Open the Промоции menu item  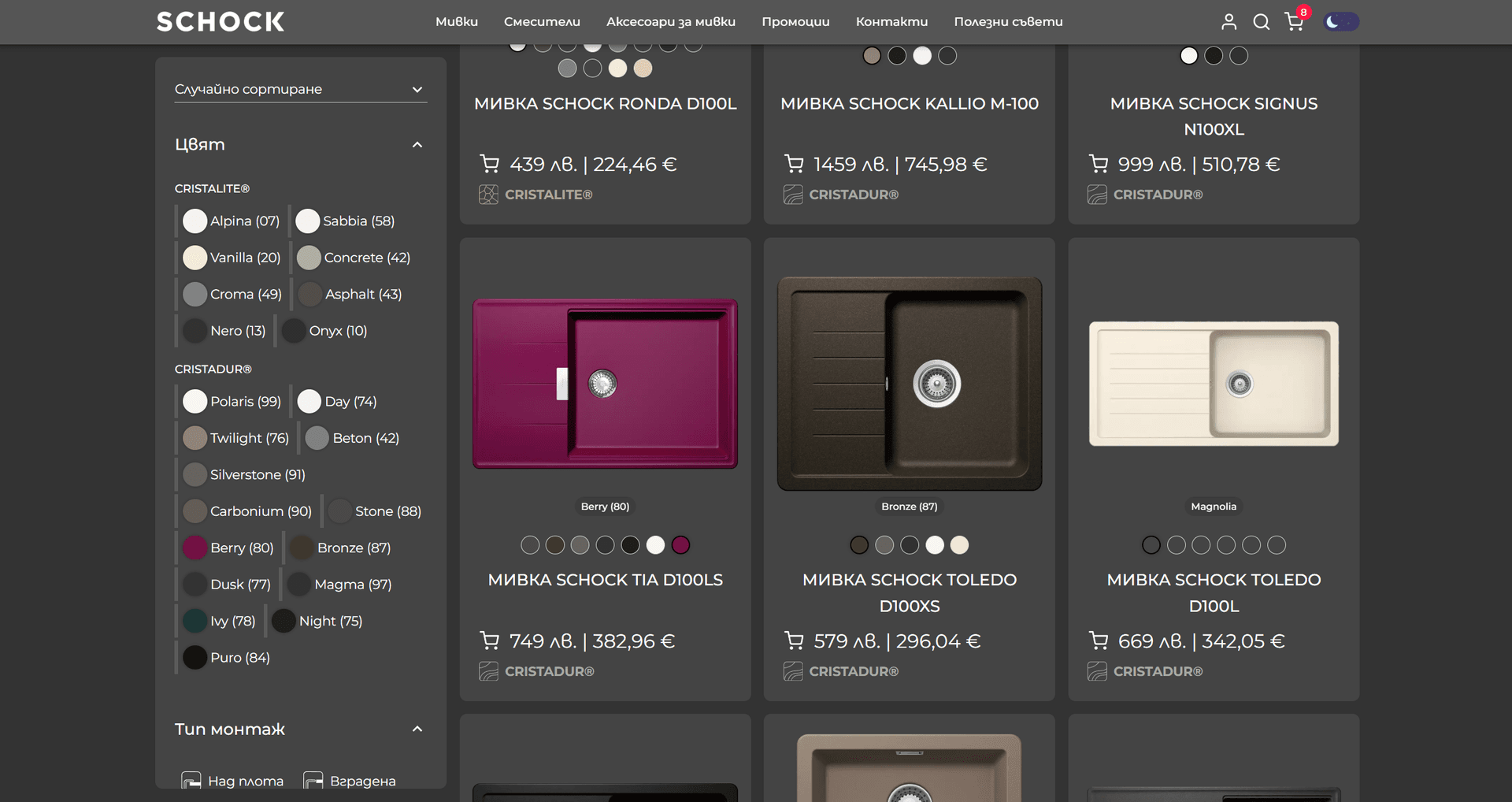point(795,22)
